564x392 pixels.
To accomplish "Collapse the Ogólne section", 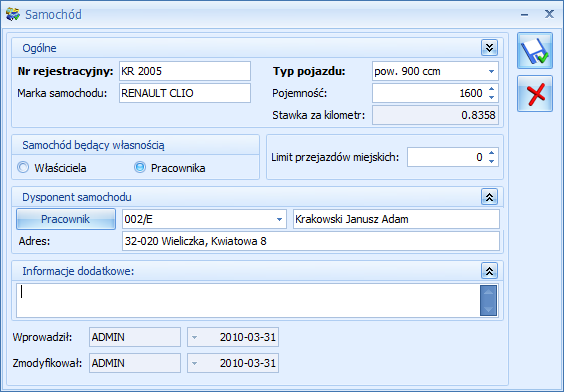I will (489, 47).
